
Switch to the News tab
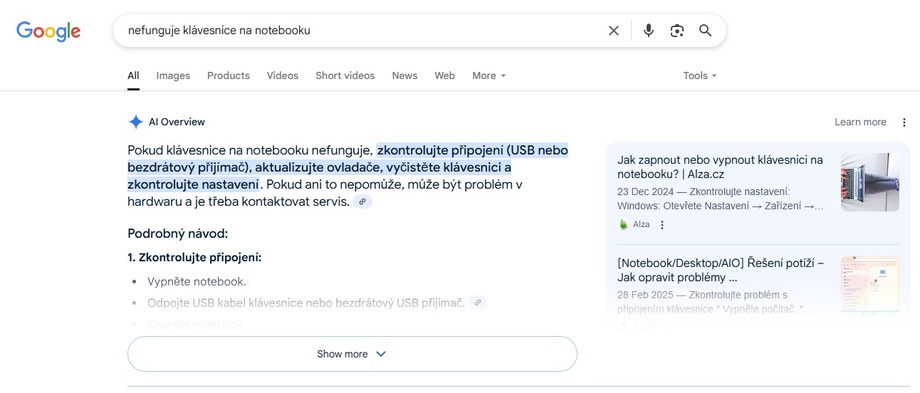pyautogui.click(x=405, y=76)
